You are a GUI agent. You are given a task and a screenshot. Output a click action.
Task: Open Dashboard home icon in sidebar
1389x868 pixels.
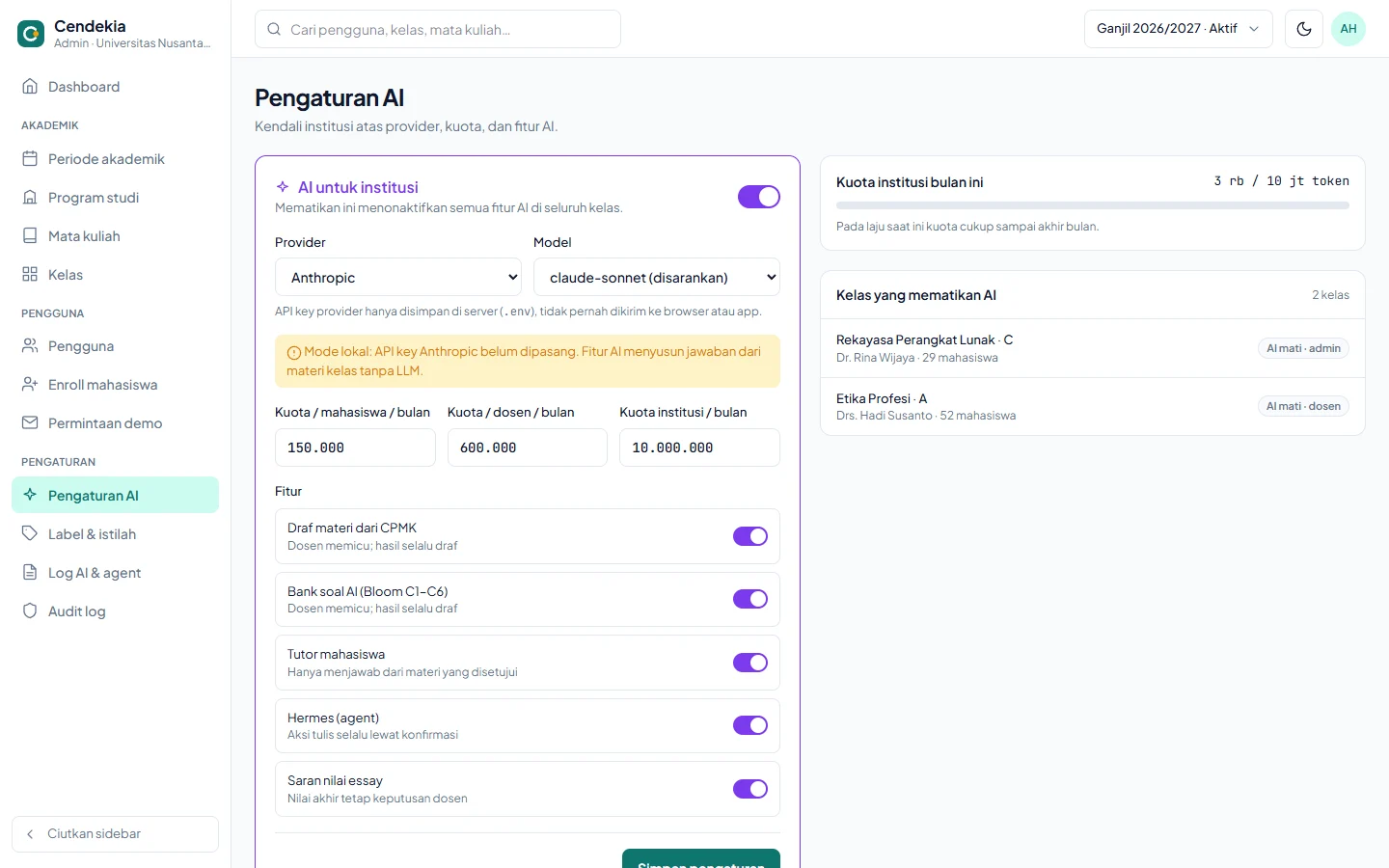click(30, 87)
